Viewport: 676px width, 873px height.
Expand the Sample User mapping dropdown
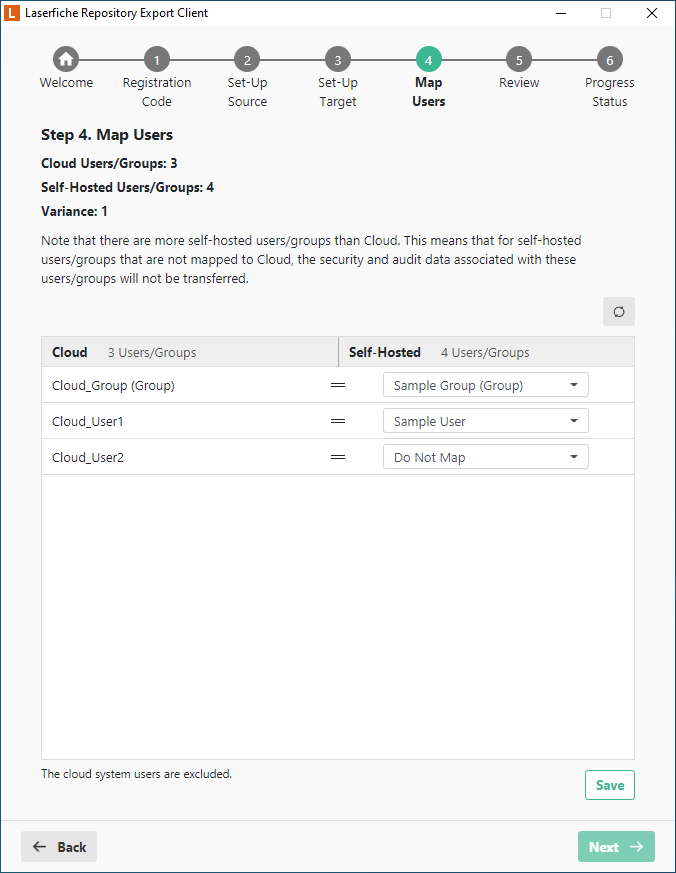click(485, 421)
